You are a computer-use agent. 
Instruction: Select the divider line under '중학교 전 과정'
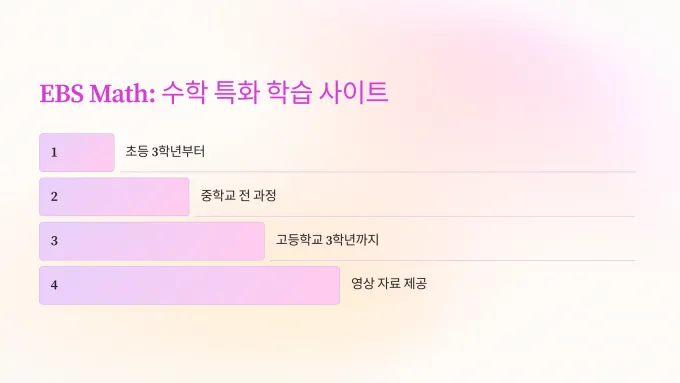pos(415,216)
